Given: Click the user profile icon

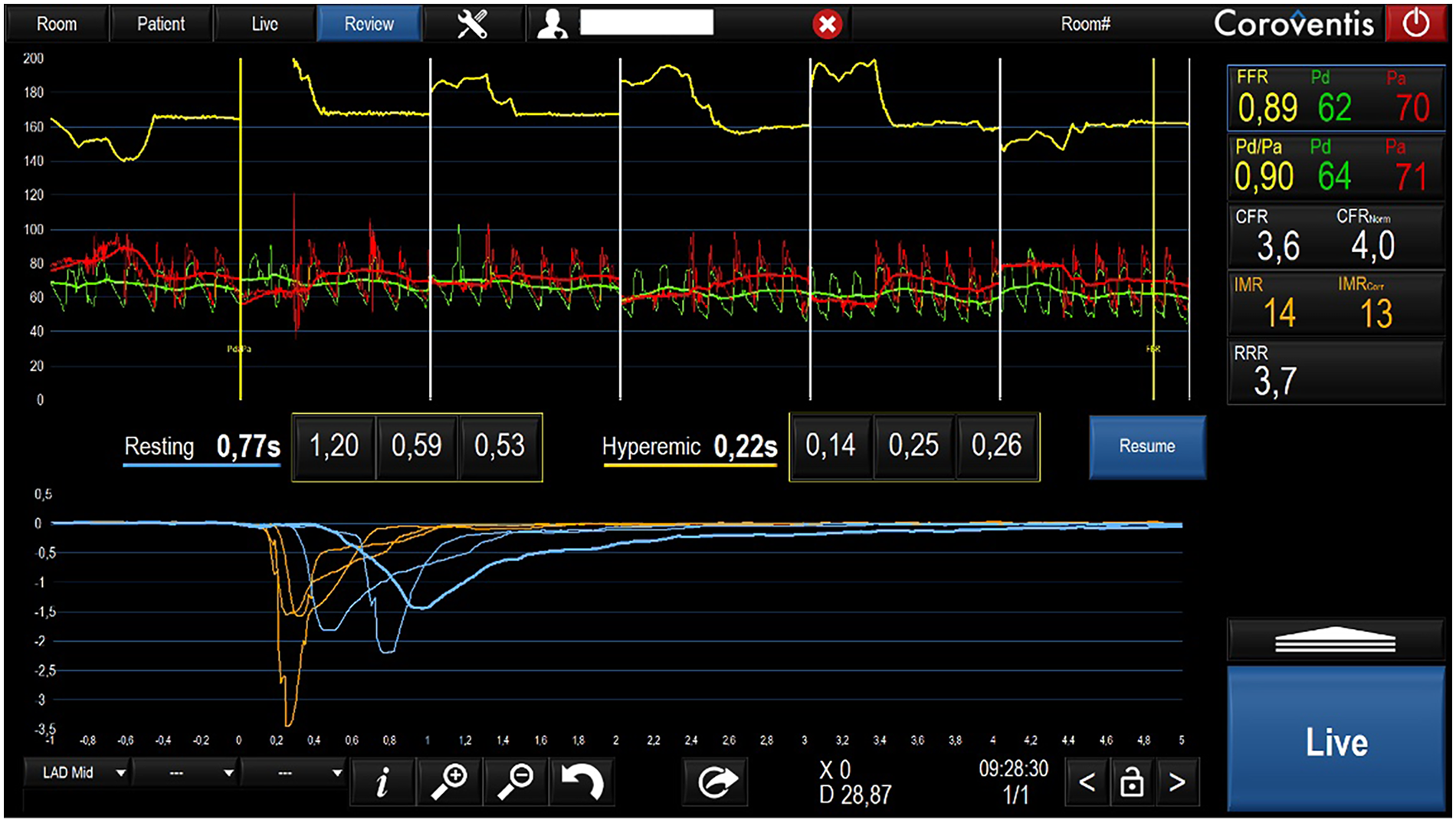Looking at the screenshot, I should pos(552,25).
